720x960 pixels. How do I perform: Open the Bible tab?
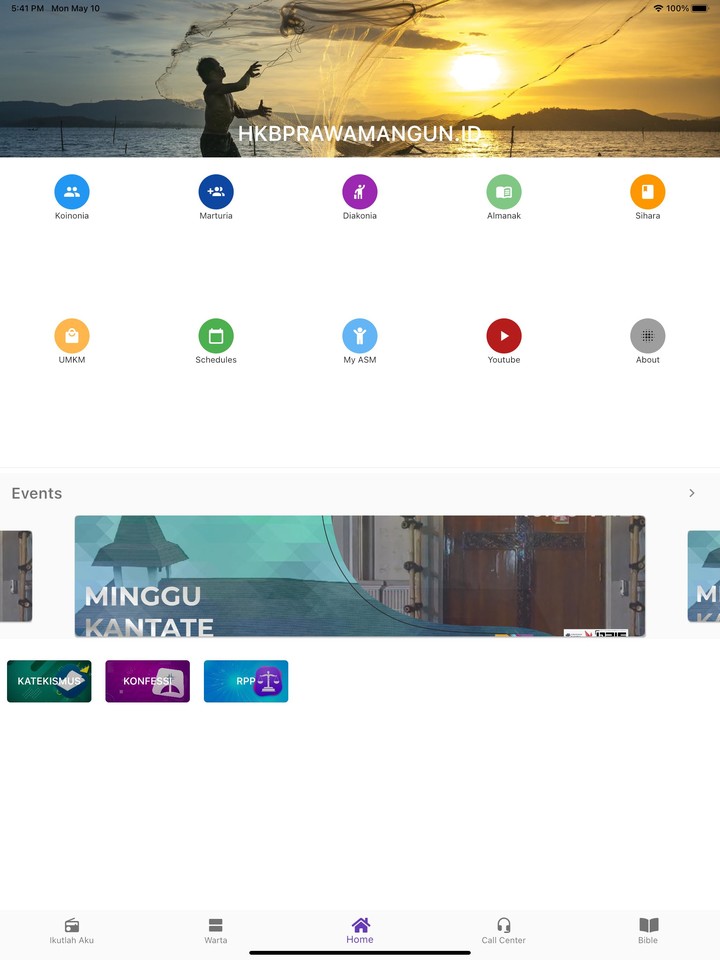pyautogui.click(x=648, y=931)
